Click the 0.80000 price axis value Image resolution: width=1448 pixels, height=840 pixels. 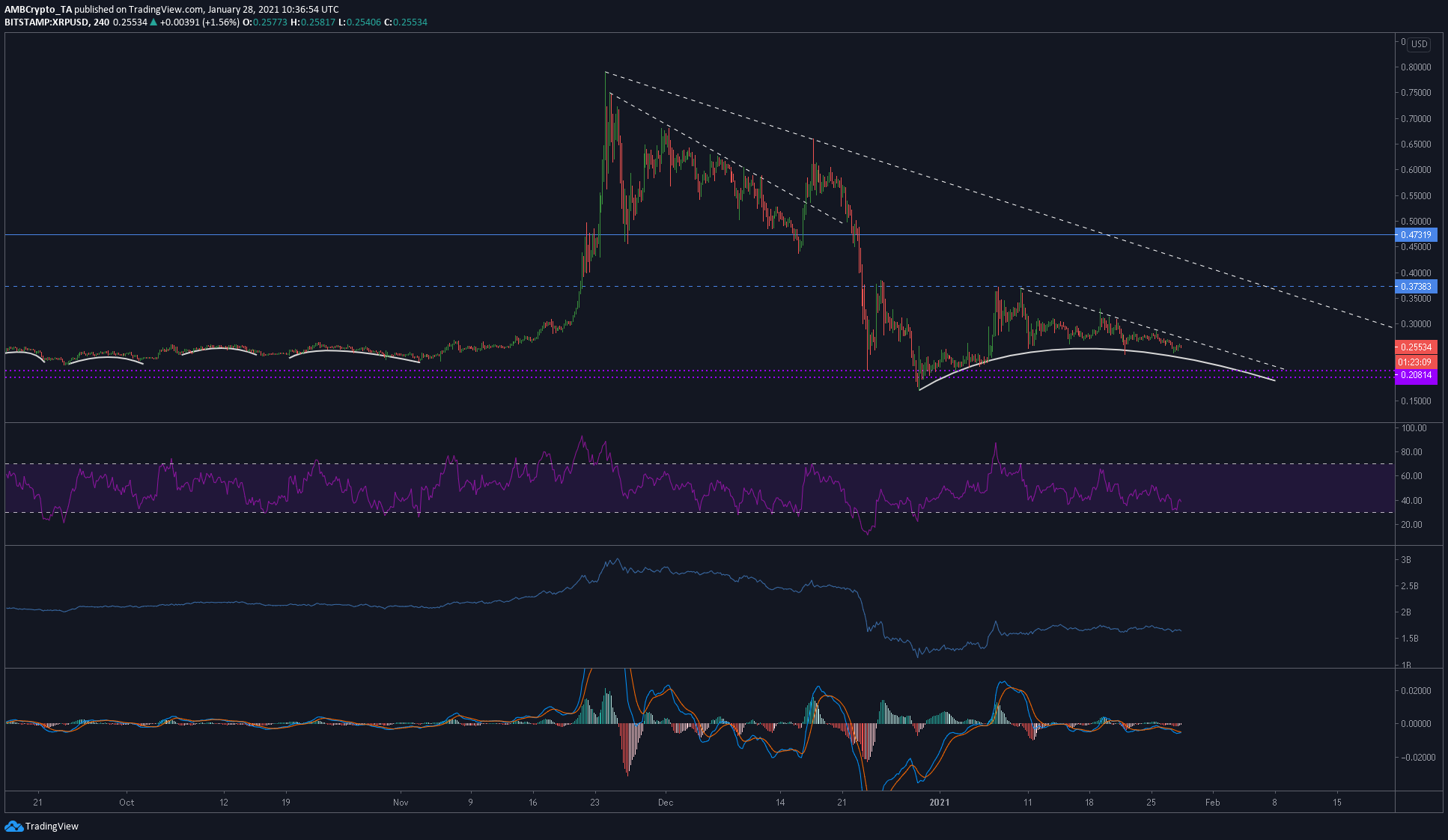pos(1416,67)
